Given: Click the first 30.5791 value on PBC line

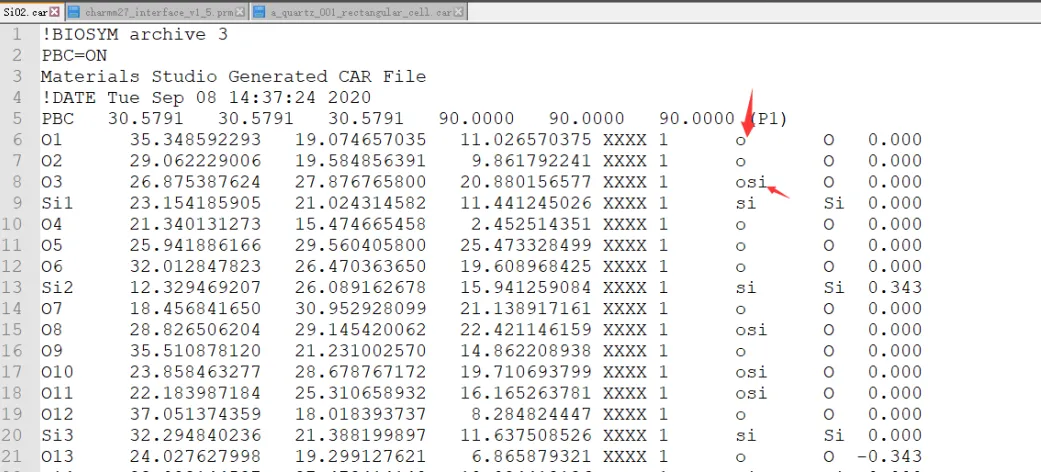Looking at the screenshot, I should [x=145, y=119].
